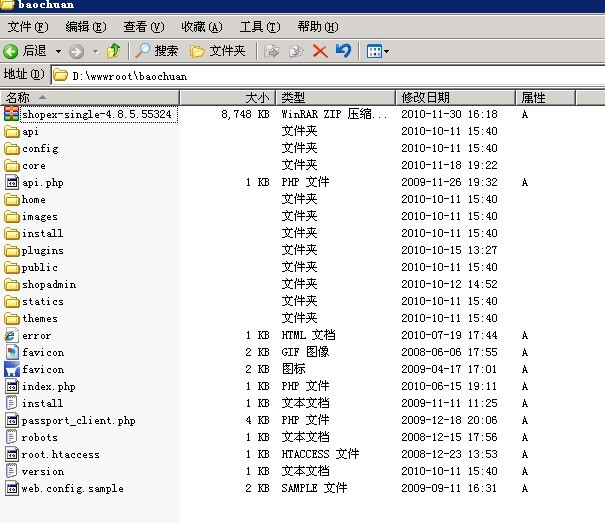
Task: Select the shopadmin folder
Action: point(48,285)
